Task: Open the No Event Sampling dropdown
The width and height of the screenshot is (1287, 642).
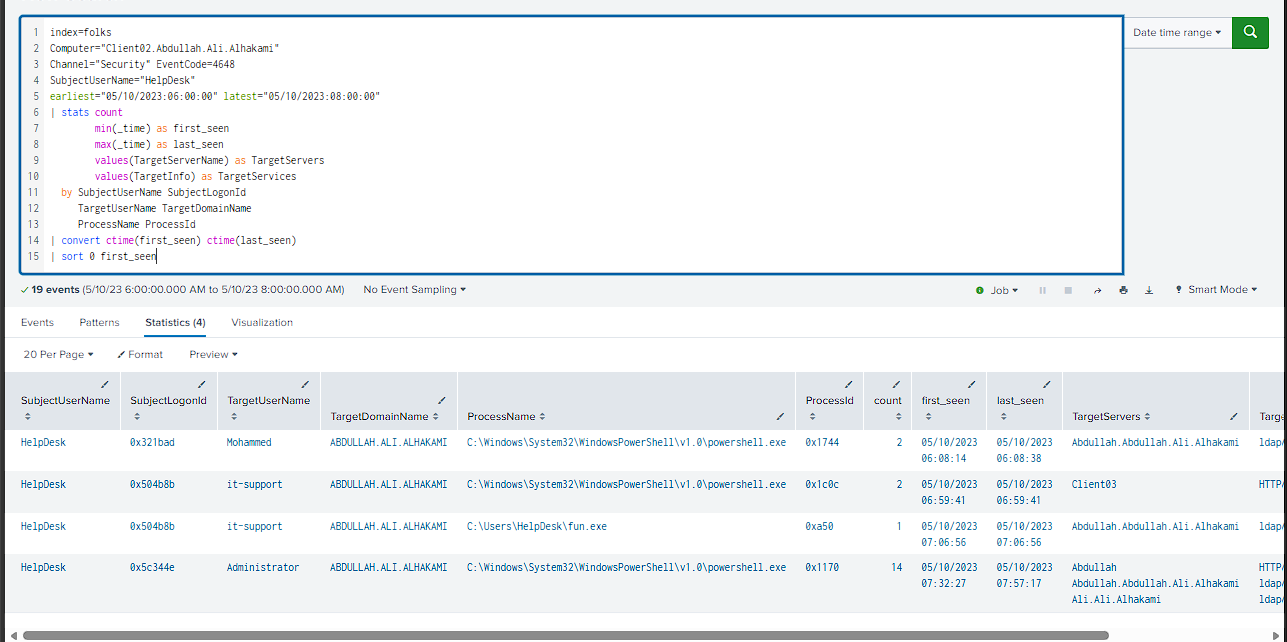Action: pos(415,290)
